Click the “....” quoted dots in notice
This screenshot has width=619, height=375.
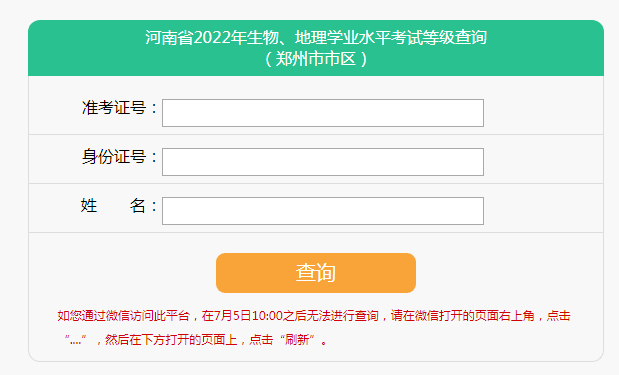coord(75,339)
